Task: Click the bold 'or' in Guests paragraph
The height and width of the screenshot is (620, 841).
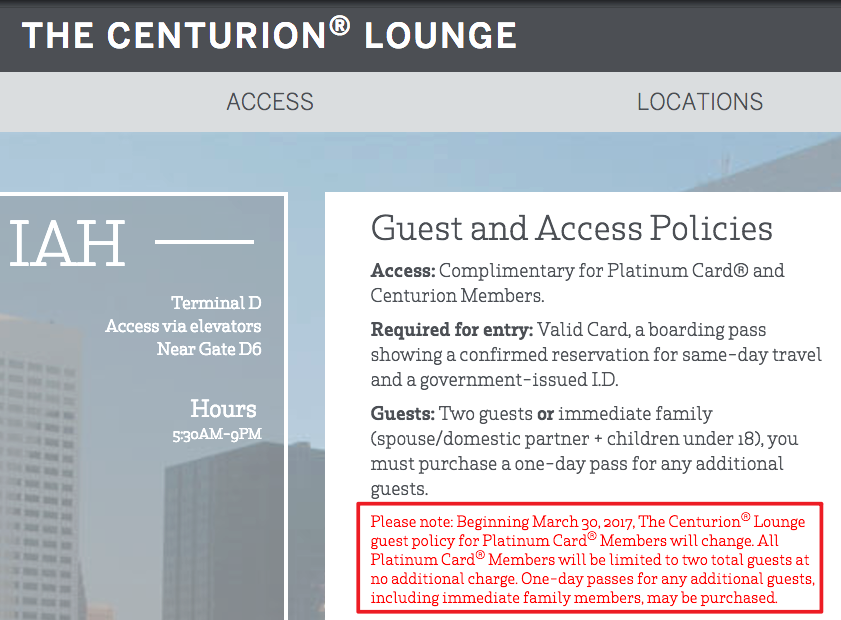Action: pyautogui.click(x=545, y=414)
